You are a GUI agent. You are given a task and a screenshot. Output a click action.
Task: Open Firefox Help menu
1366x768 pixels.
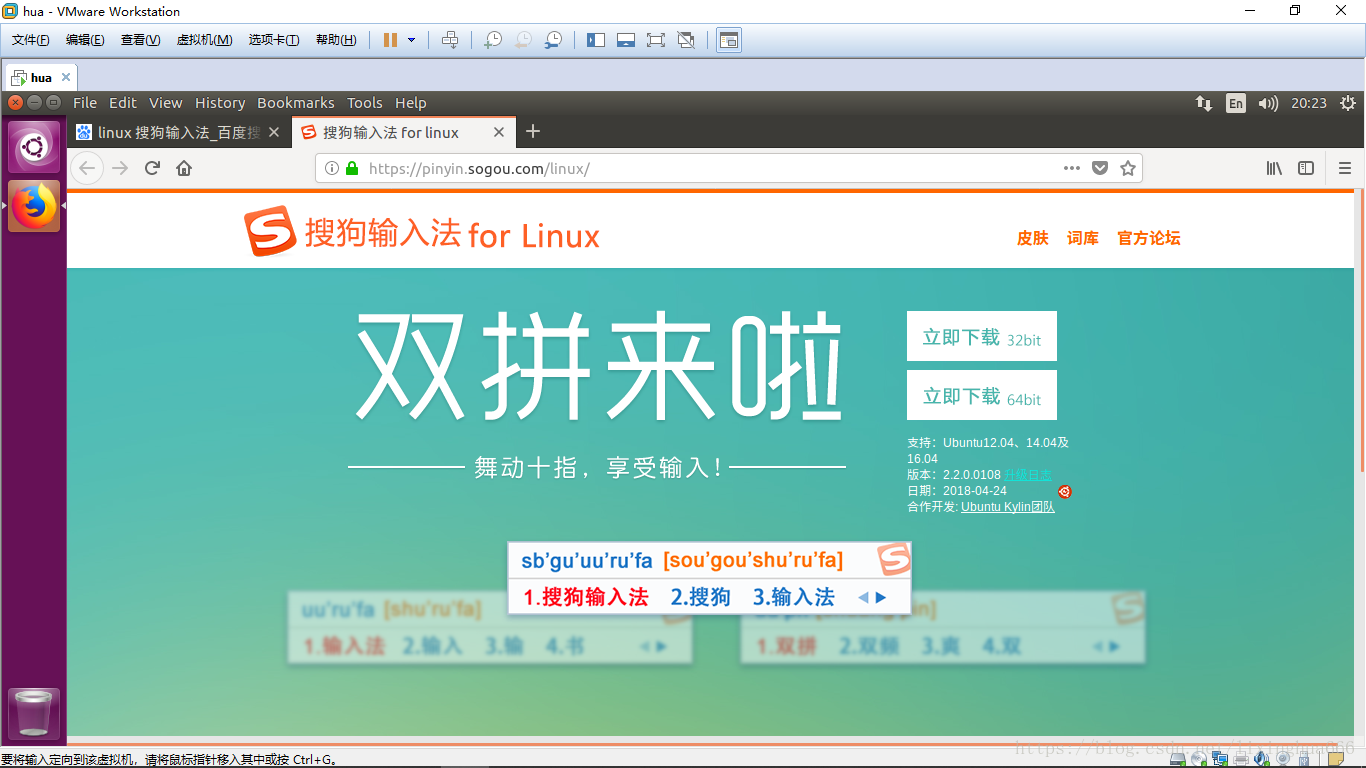point(411,103)
